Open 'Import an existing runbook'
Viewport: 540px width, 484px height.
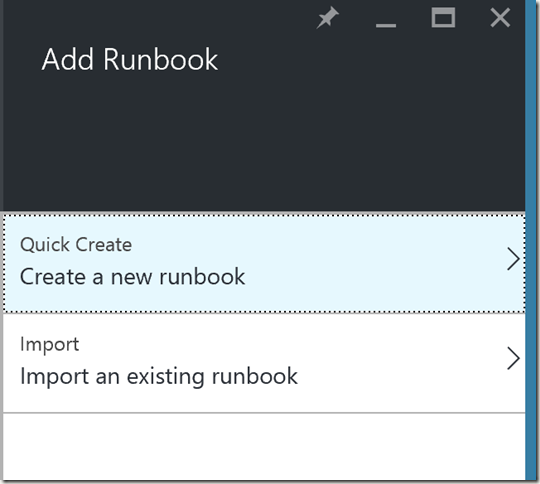159,376
